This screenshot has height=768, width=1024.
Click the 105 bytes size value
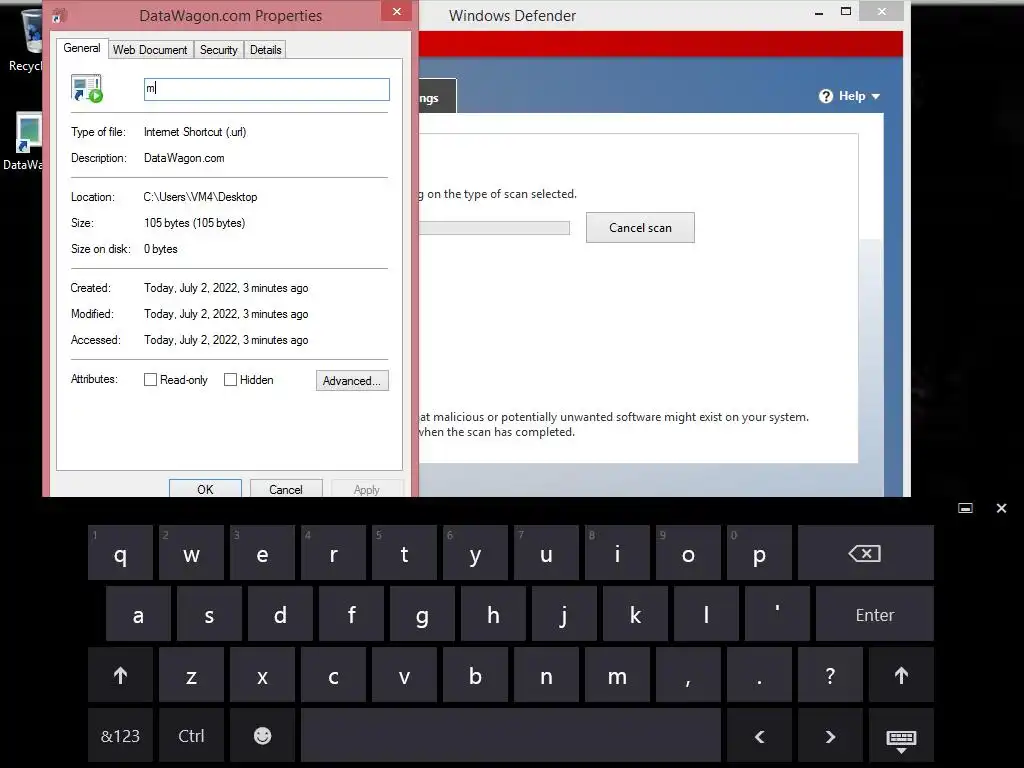click(x=195, y=223)
